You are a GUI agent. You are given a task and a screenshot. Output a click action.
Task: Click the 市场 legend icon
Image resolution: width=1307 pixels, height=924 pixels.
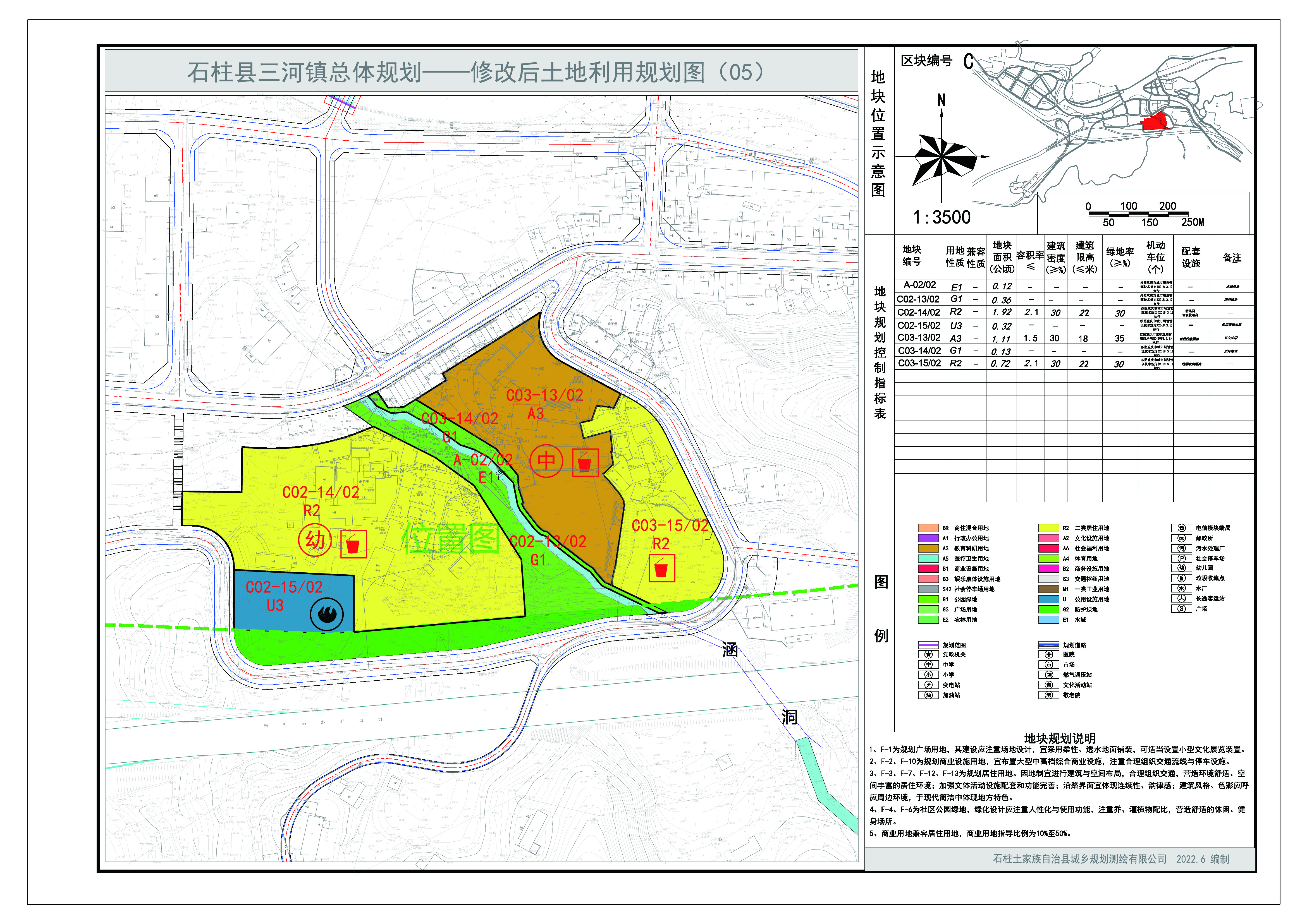[x=1048, y=664]
